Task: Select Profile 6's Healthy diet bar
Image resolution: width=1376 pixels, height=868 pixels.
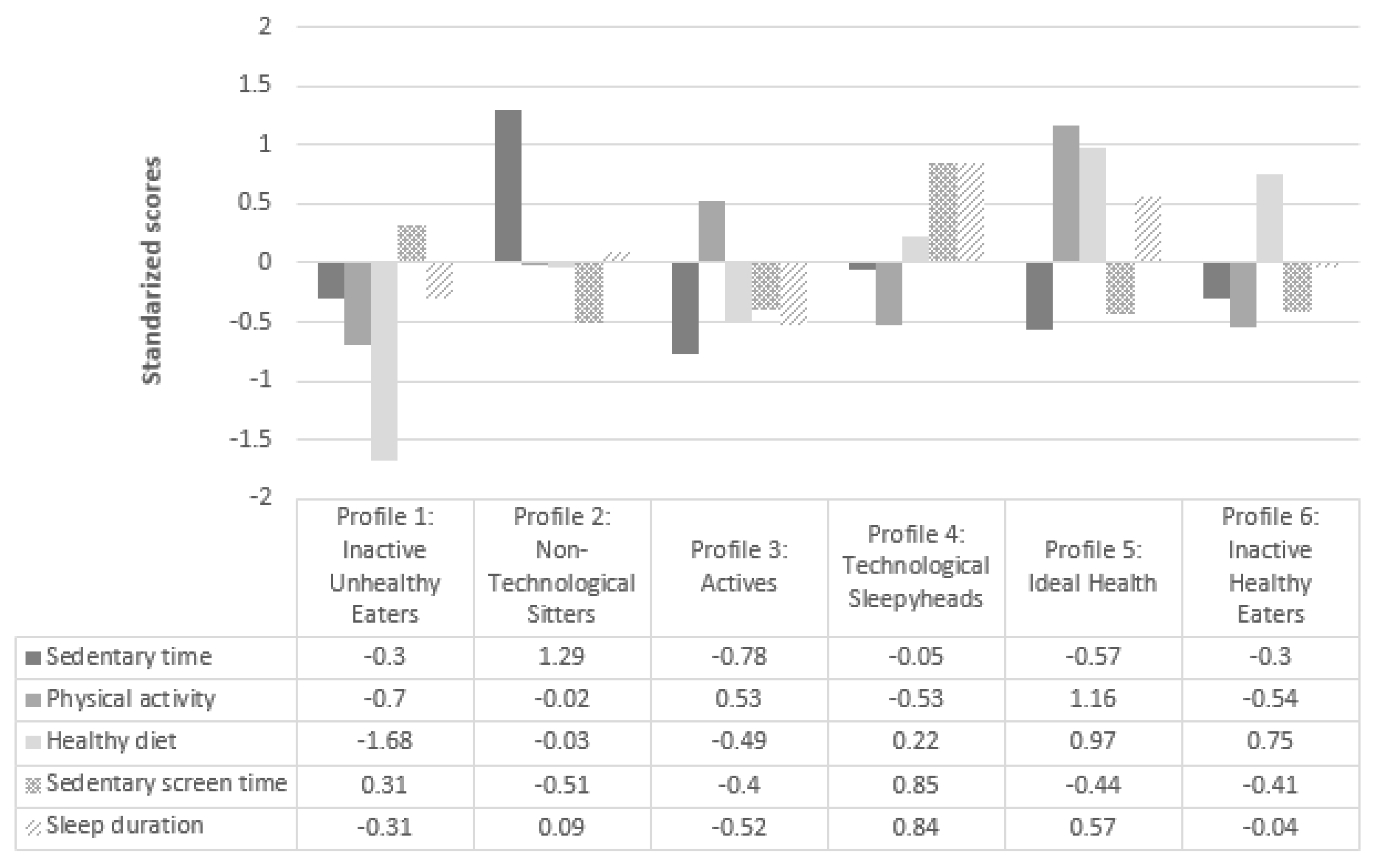Action: (x=1269, y=218)
